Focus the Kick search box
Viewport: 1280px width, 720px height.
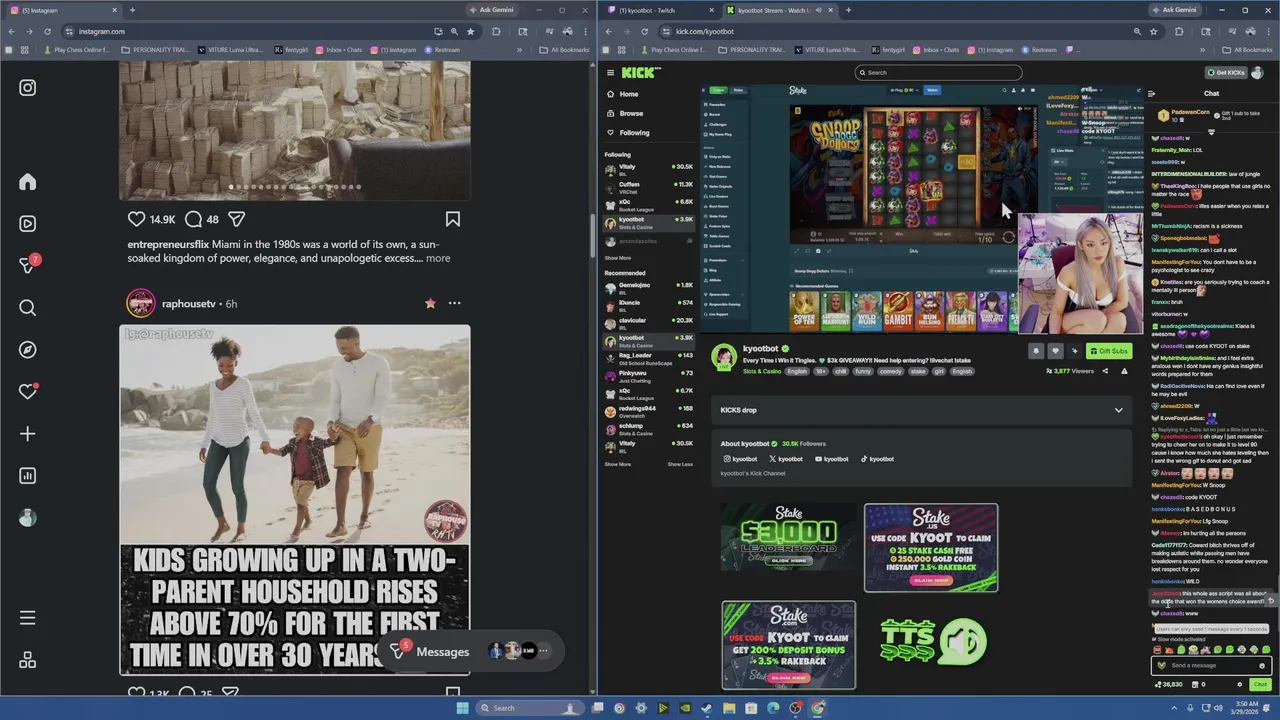pyautogui.click(x=938, y=72)
